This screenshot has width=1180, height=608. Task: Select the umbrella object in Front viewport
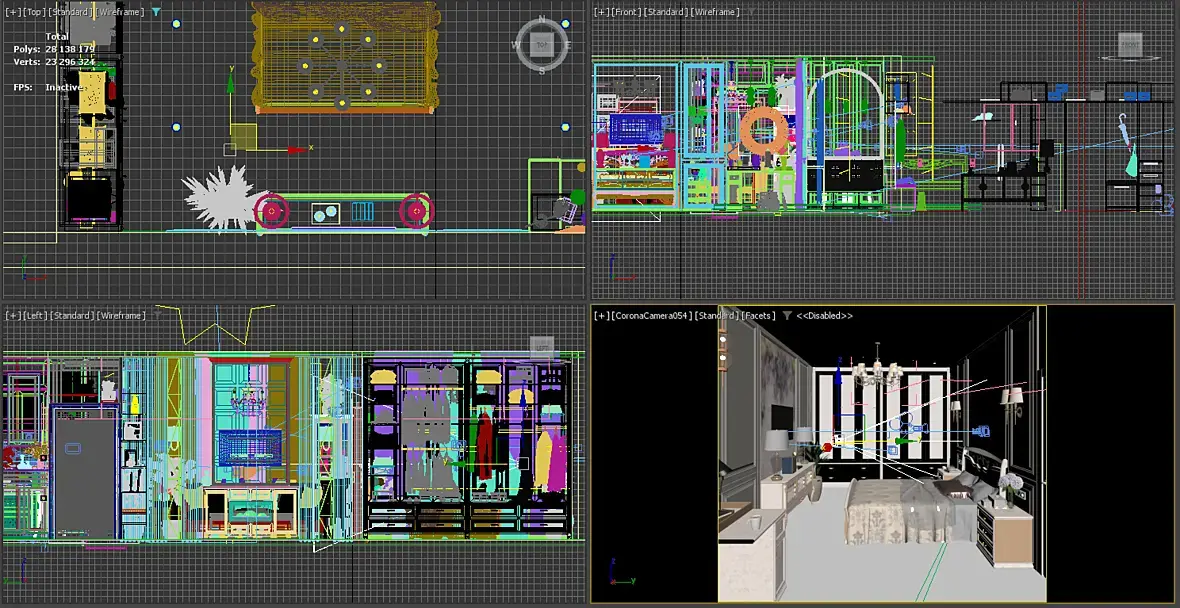(1124, 132)
